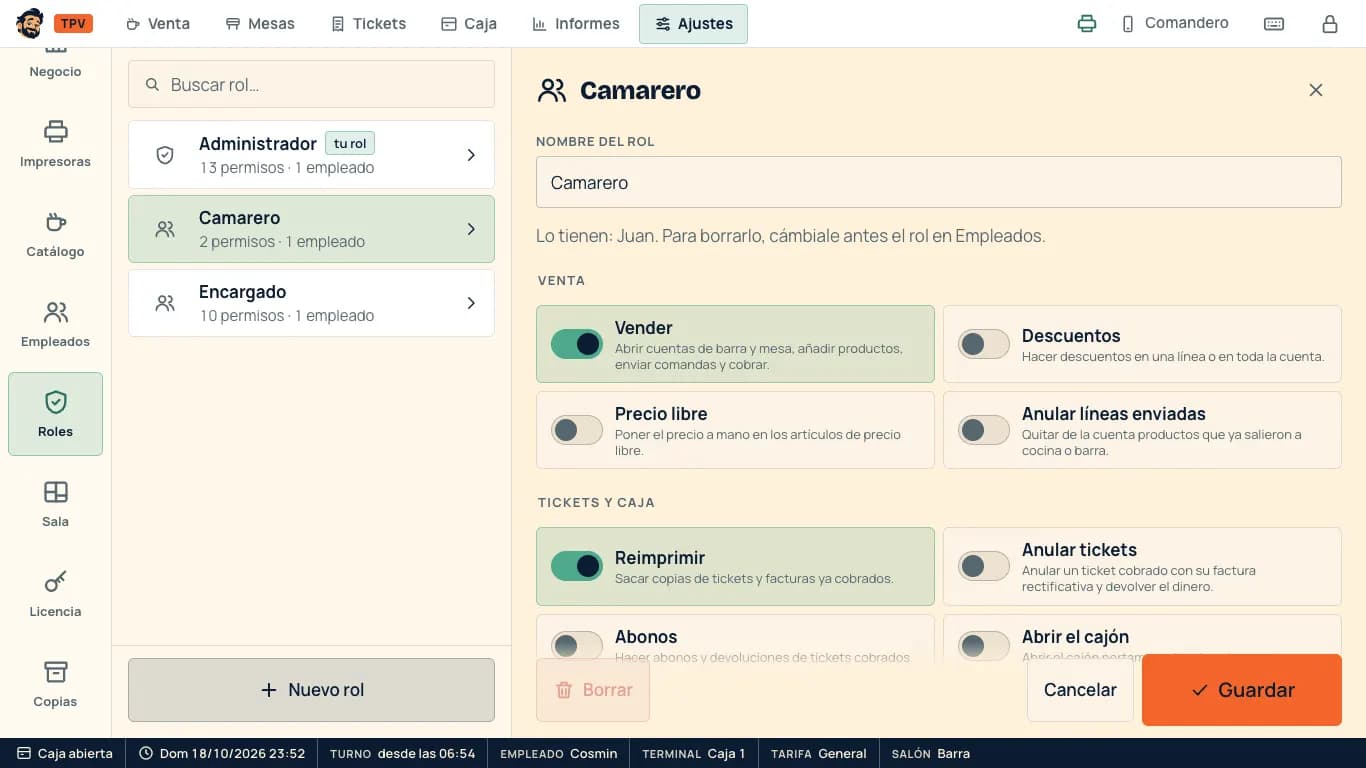Click the Terminal Caja 1 status entry
Image resolution: width=1366 pixels, height=768 pixels.
693,753
